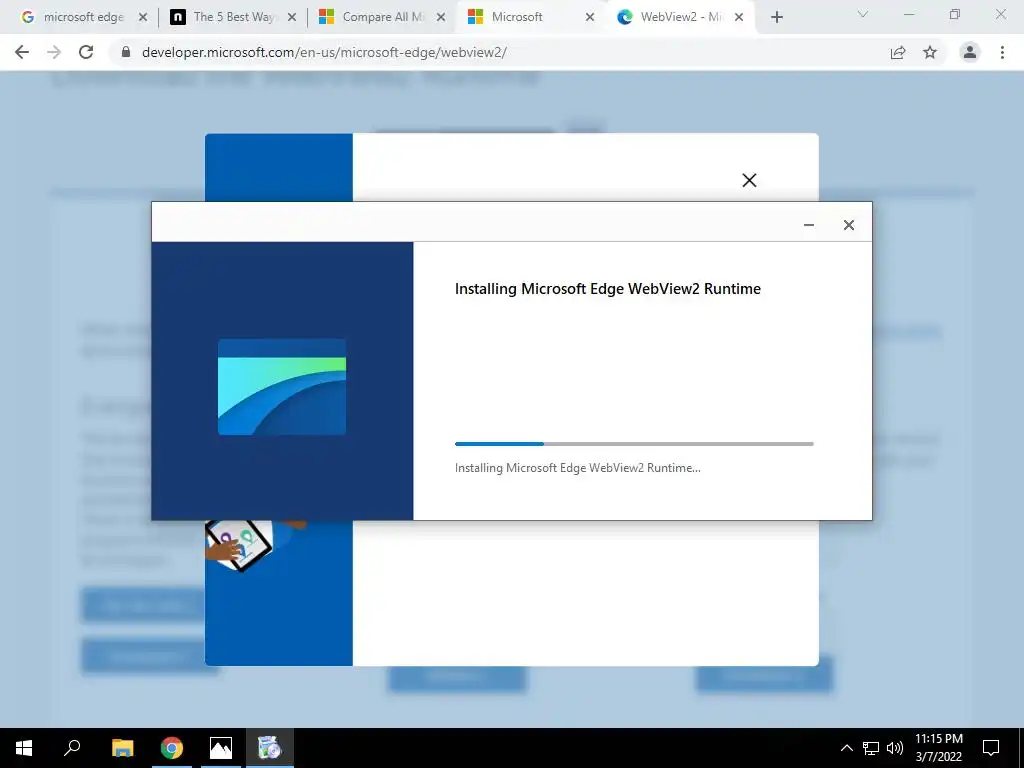Restore down the Chrome window
Image resolution: width=1024 pixels, height=768 pixels.
[955, 14]
